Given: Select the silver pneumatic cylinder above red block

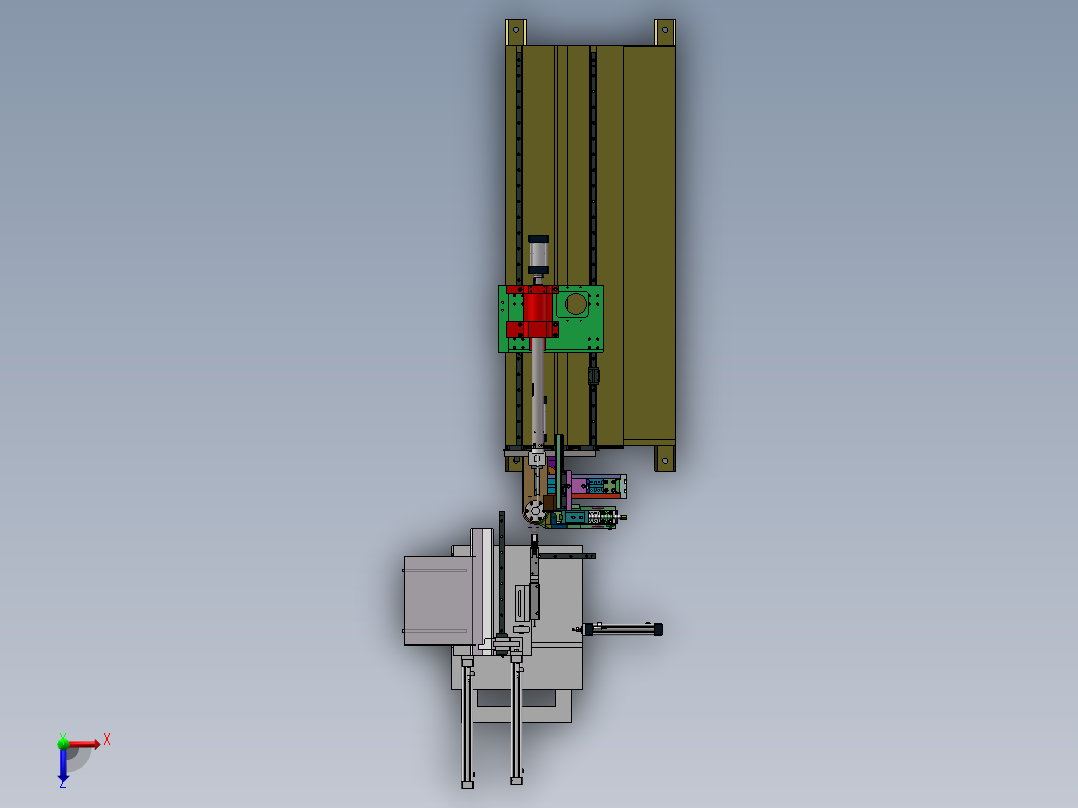Looking at the screenshot, I should [538, 256].
